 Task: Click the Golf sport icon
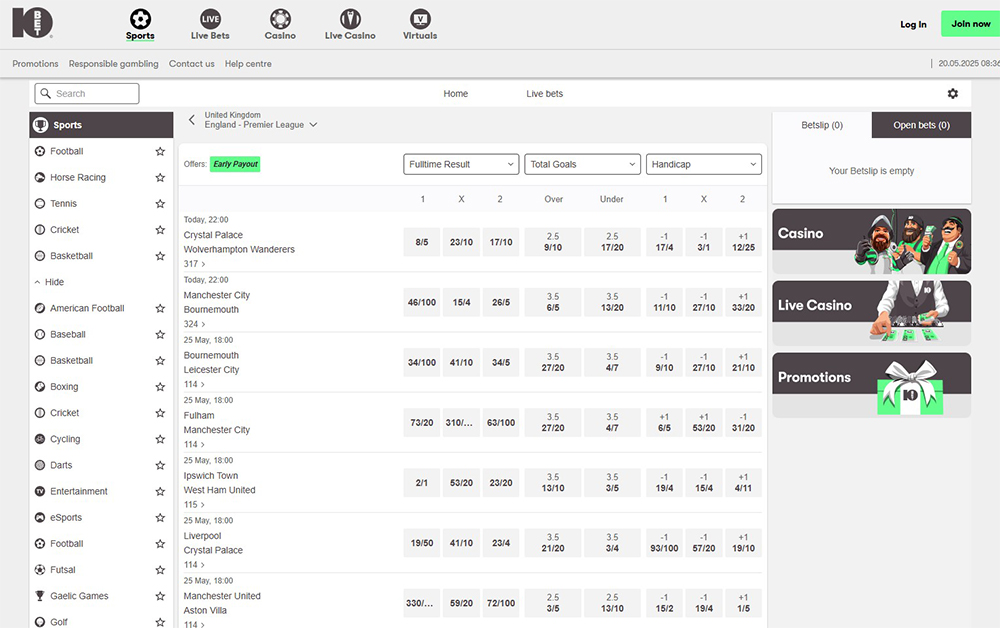click(x=40, y=622)
